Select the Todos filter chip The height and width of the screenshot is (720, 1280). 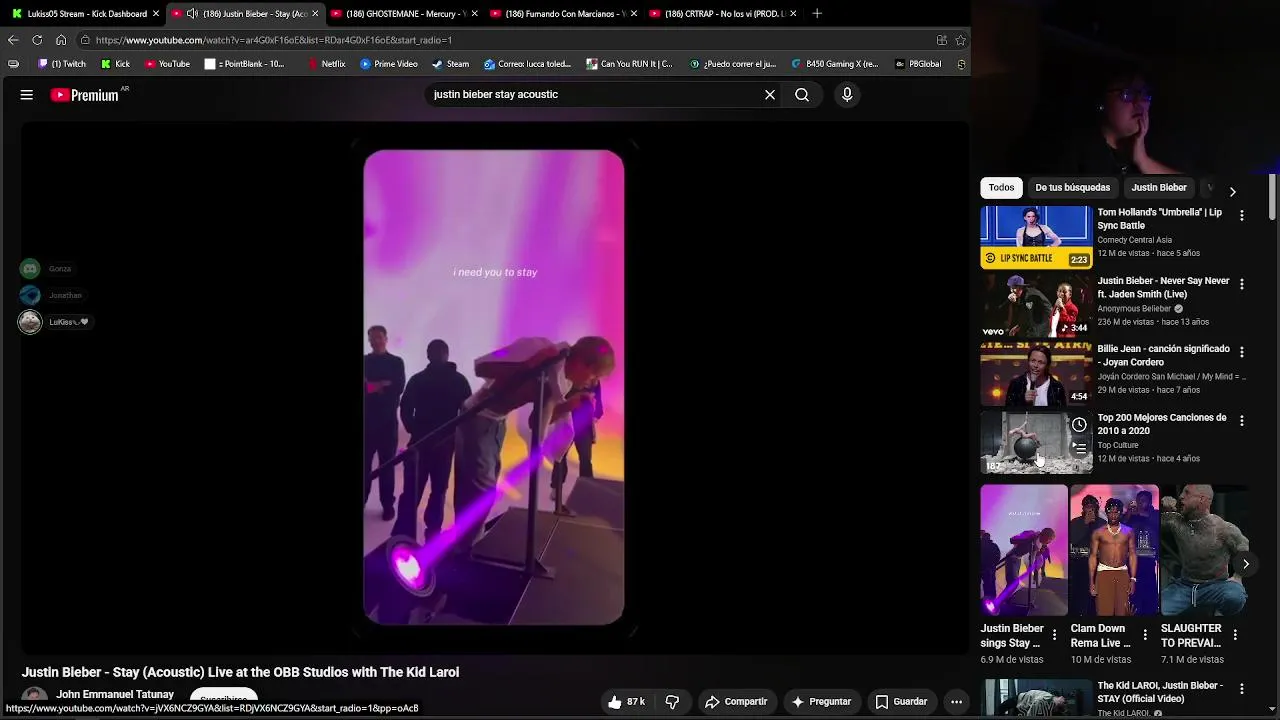(x=1001, y=188)
